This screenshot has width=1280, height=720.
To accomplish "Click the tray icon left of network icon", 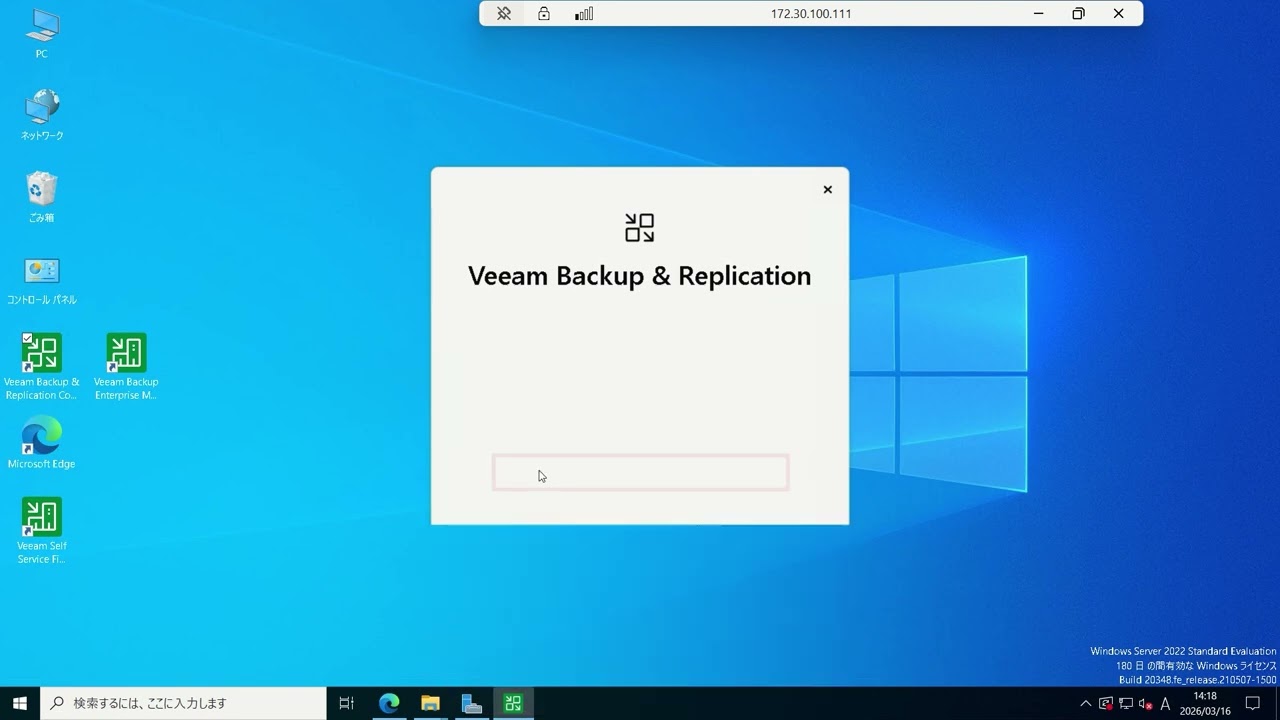I will coord(1106,704).
